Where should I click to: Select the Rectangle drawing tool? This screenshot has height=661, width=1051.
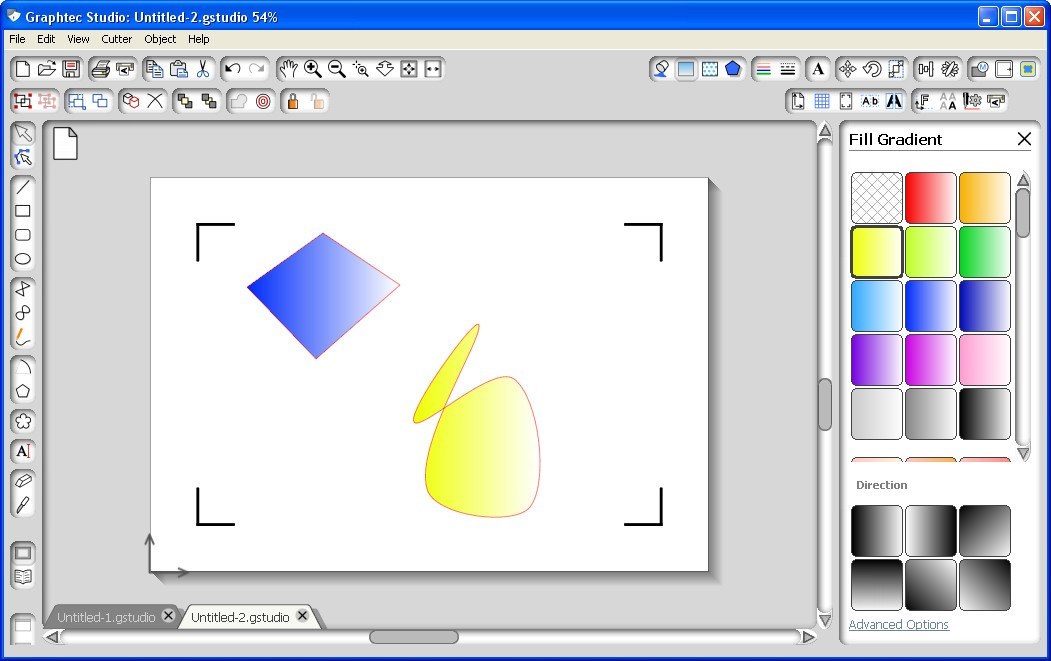(x=23, y=211)
